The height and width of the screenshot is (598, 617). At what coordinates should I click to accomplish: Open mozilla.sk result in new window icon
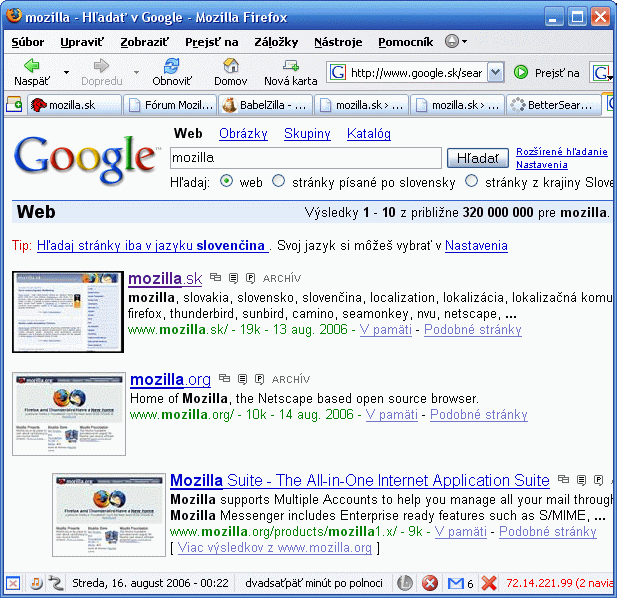point(215,277)
